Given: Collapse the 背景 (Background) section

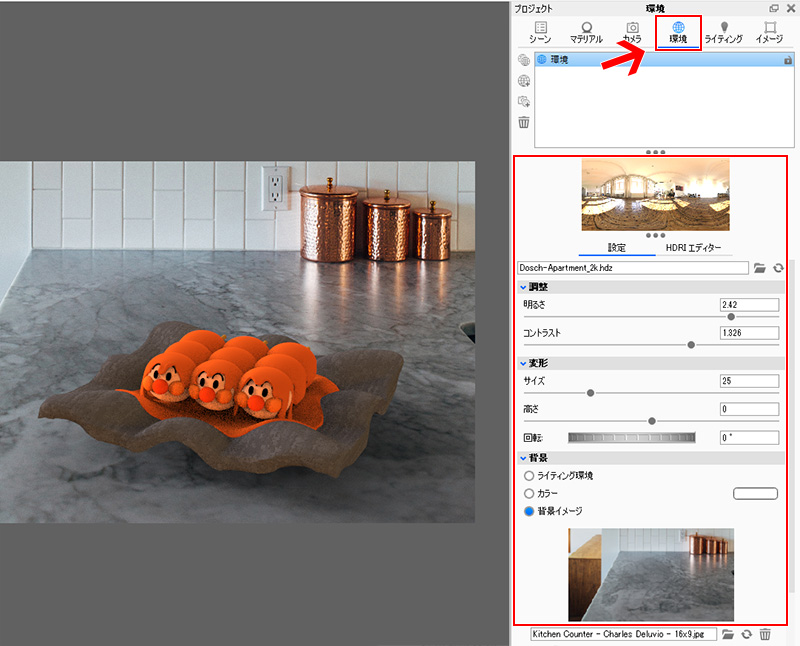Looking at the screenshot, I should (523, 458).
